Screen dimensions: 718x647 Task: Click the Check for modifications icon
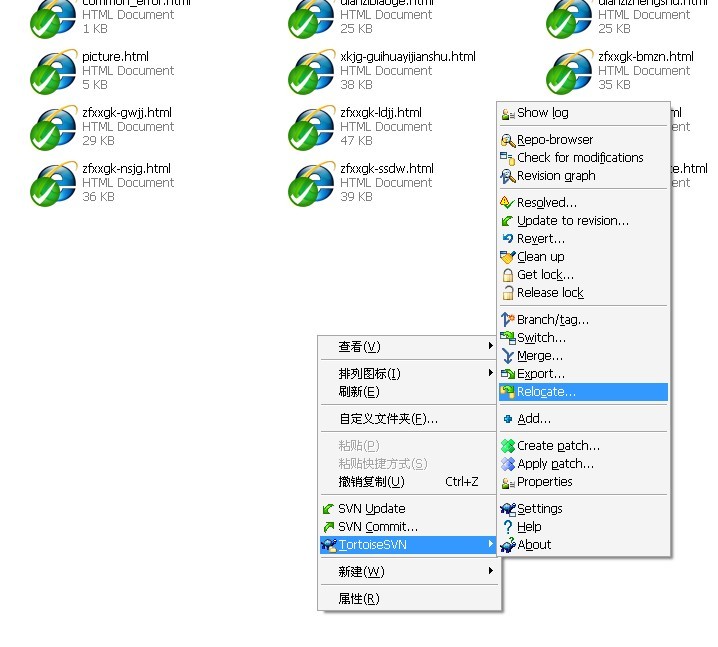(x=507, y=158)
